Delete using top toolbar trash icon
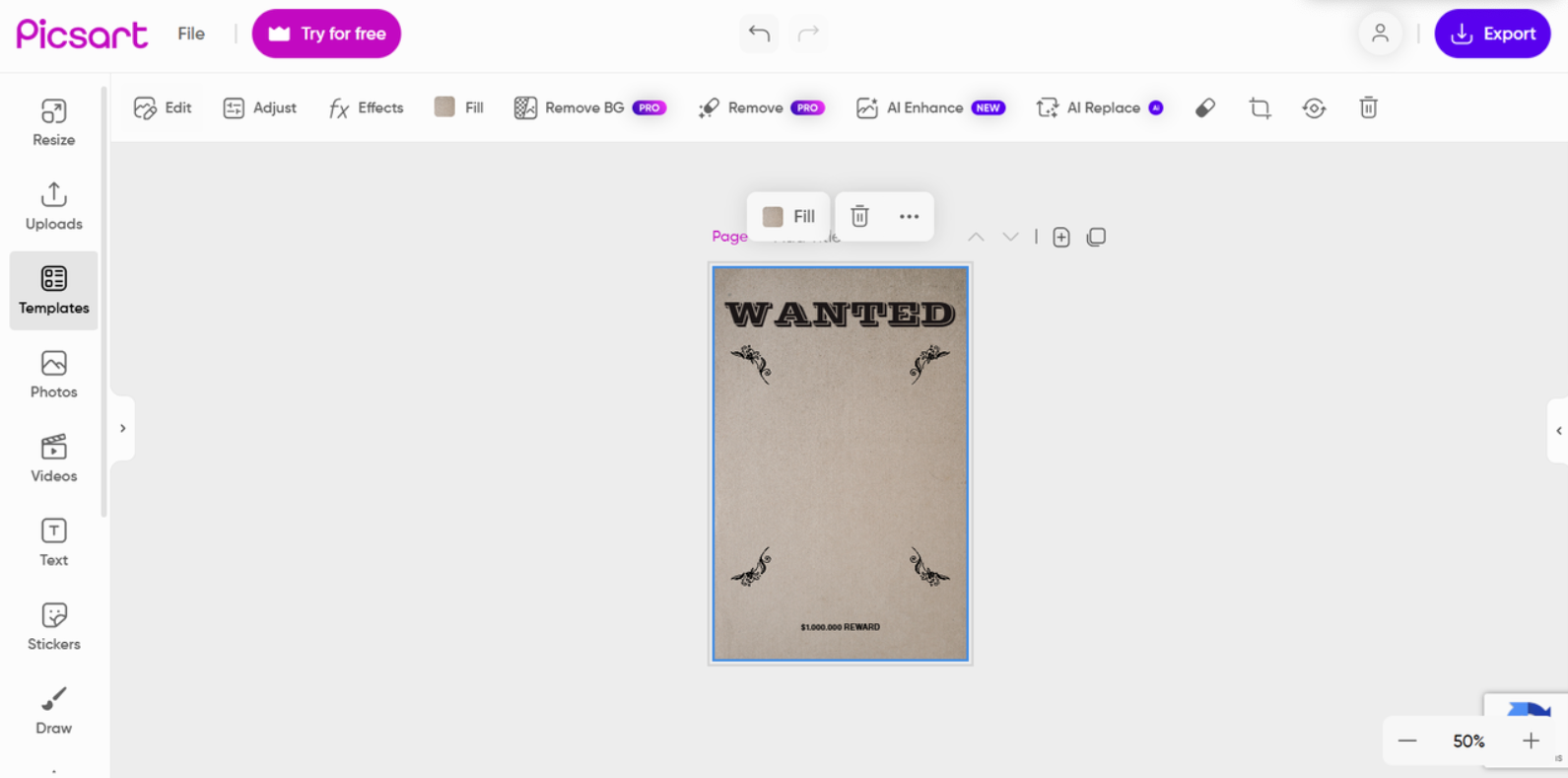1568x778 pixels. click(x=1368, y=107)
